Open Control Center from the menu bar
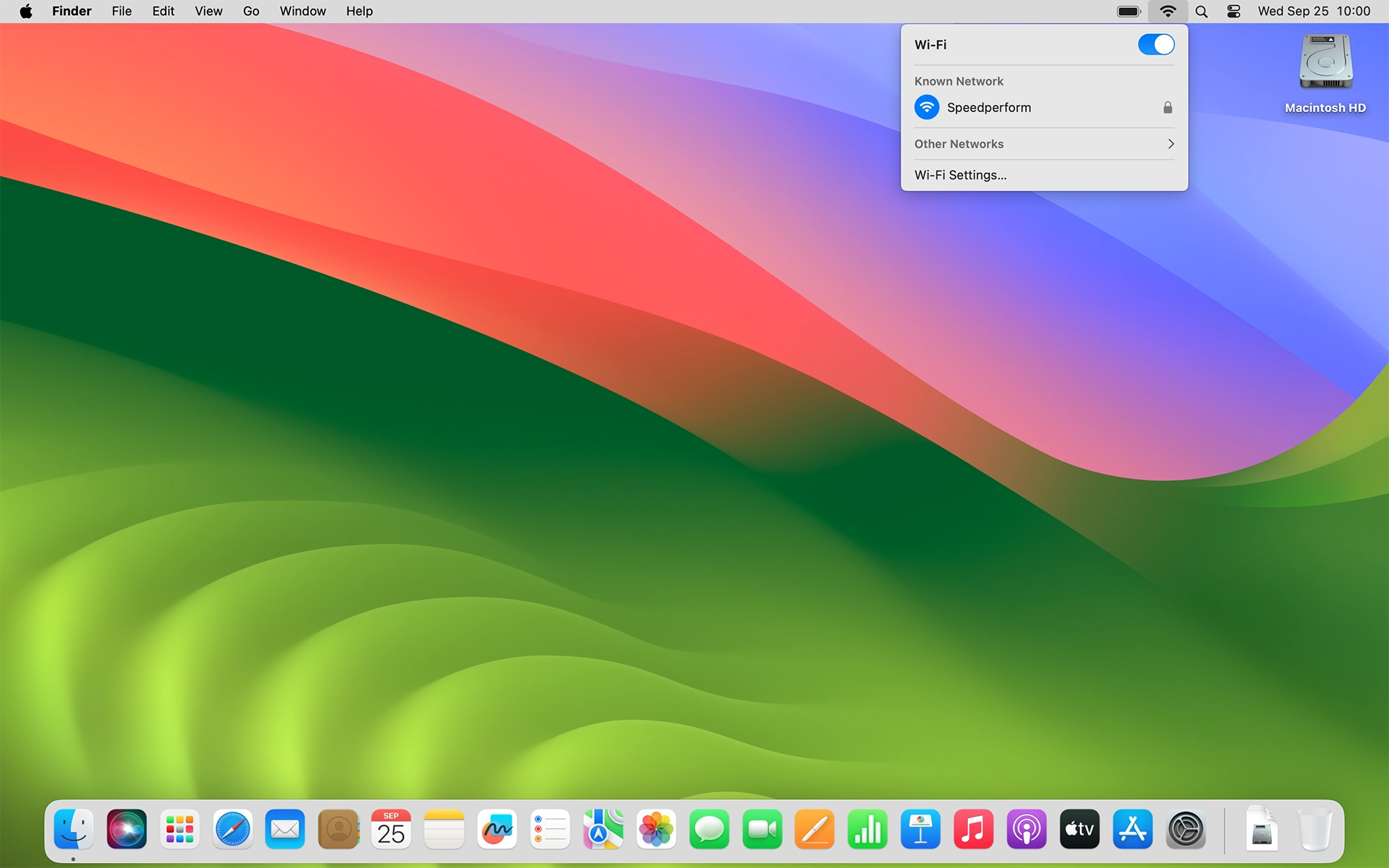Viewport: 1389px width, 868px height. click(1233, 12)
